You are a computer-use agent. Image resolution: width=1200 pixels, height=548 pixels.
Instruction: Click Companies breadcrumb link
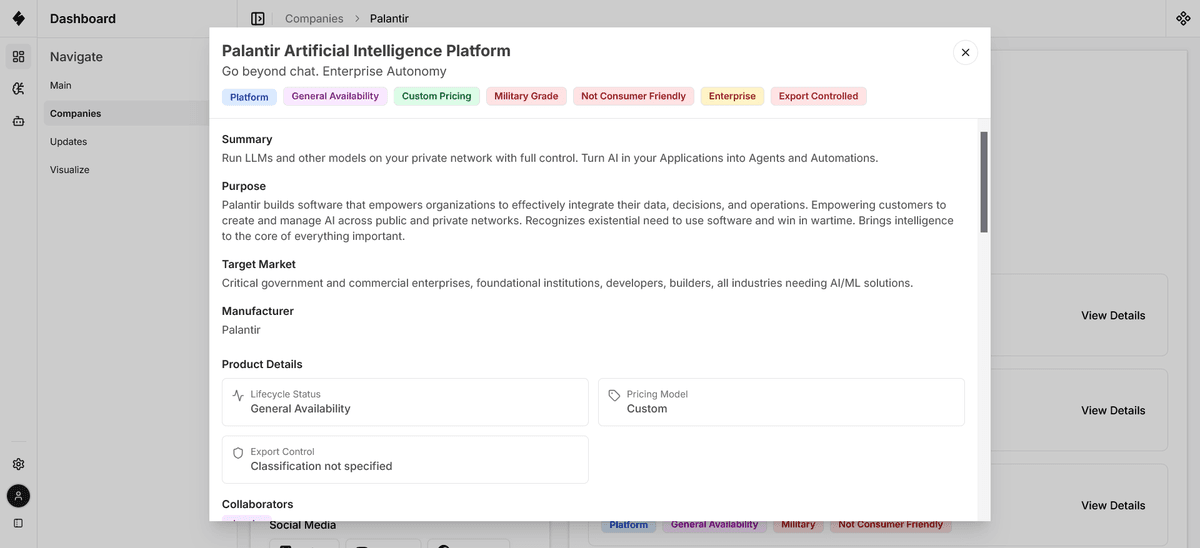pos(314,19)
